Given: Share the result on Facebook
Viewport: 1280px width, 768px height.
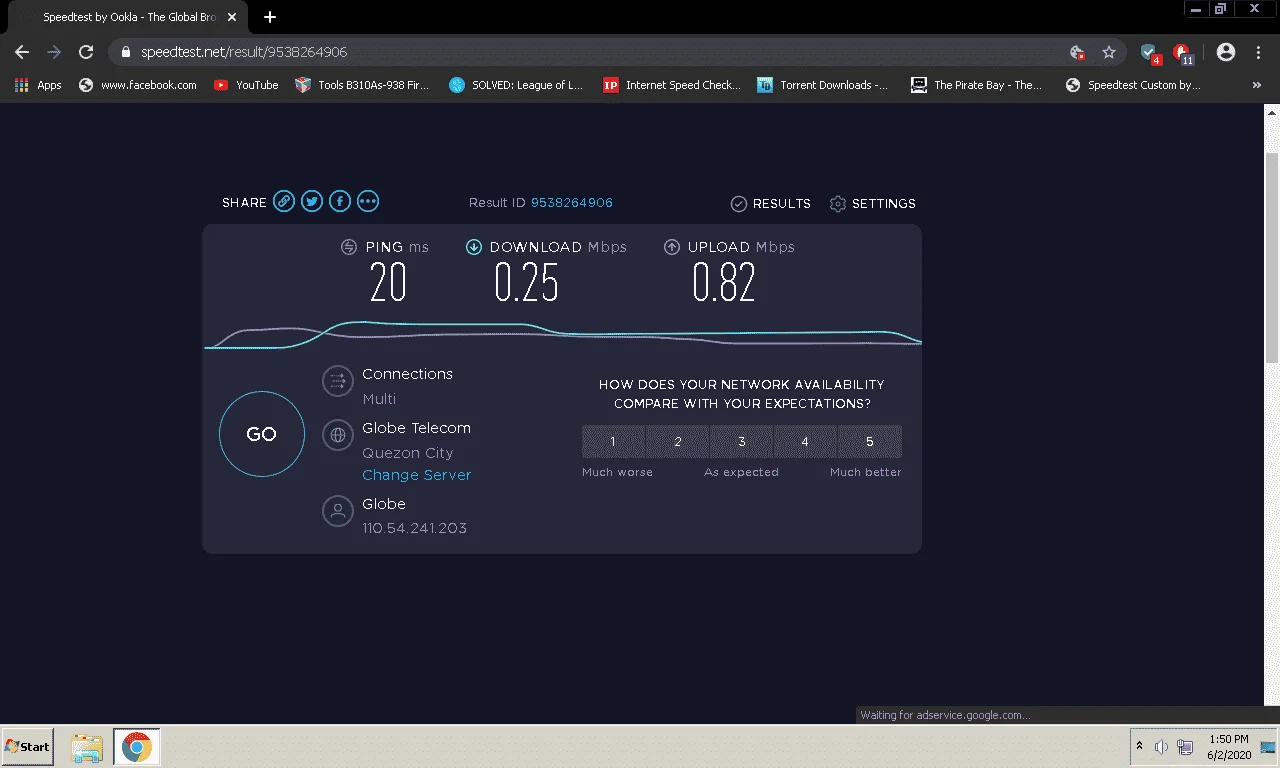Looking at the screenshot, I should coord(340,202).
